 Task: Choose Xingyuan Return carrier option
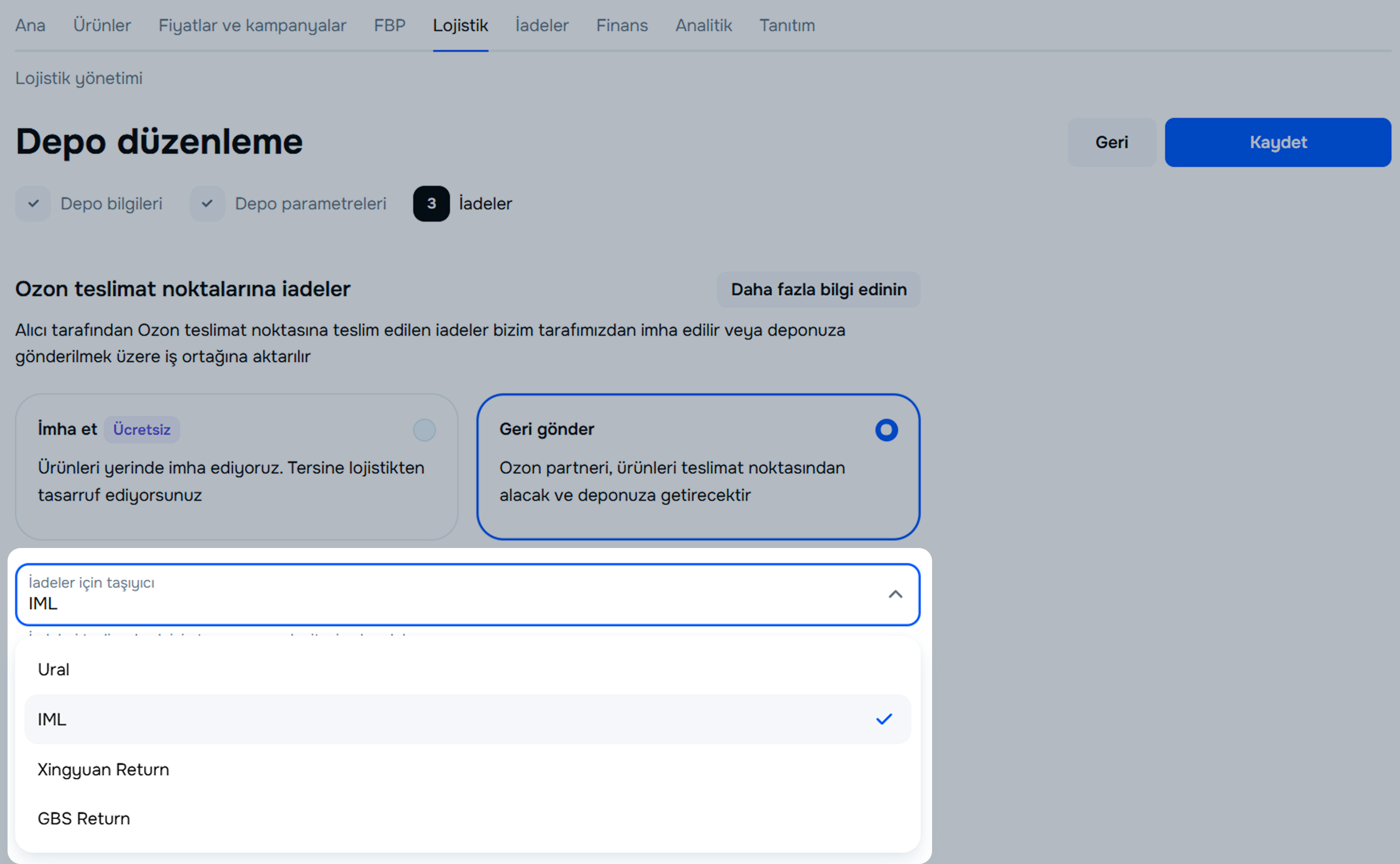pos(103,769)
